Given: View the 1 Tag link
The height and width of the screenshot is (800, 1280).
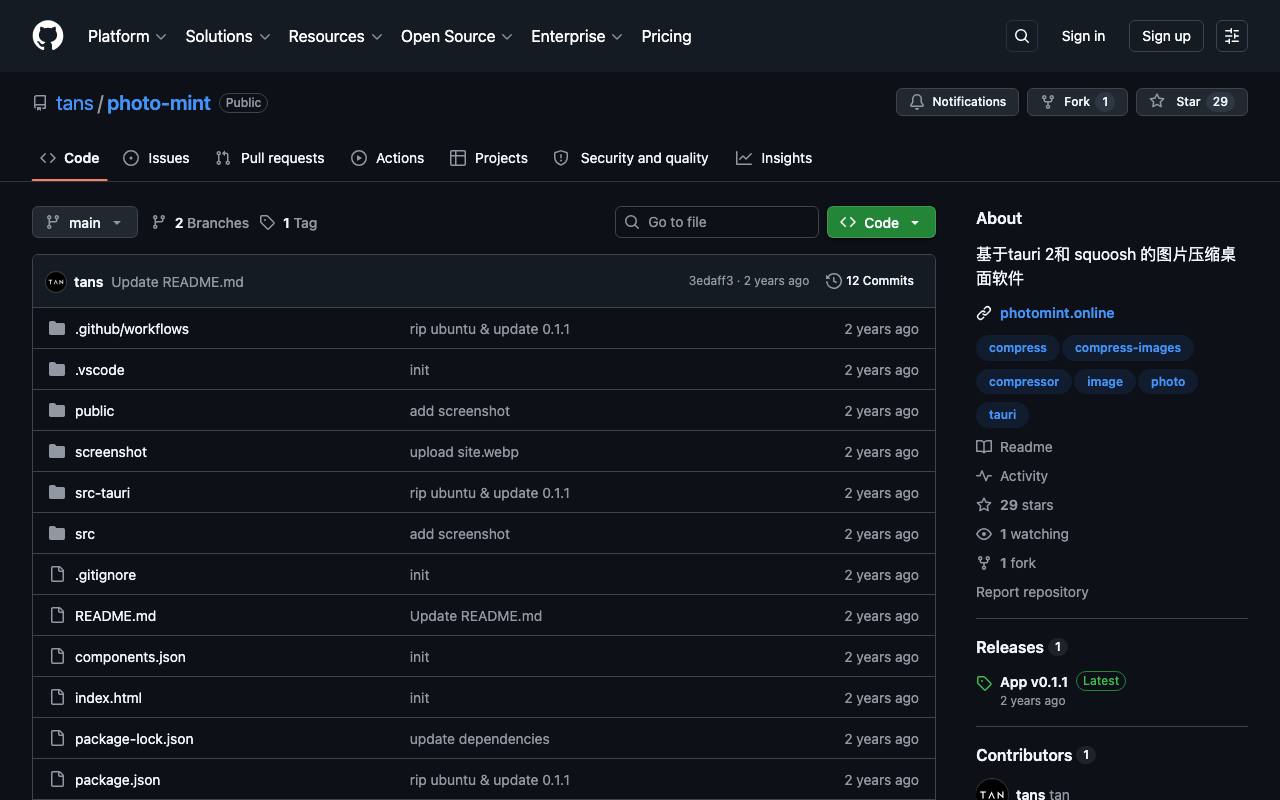Looking at the screenshot, I should pos(288,222).
